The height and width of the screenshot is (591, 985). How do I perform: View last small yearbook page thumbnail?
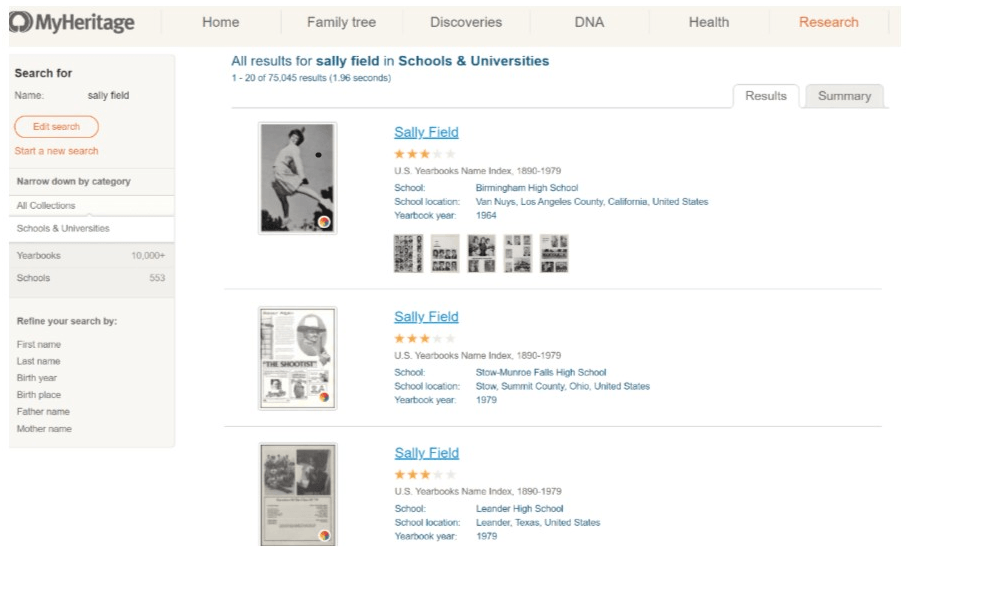point(554,254)
